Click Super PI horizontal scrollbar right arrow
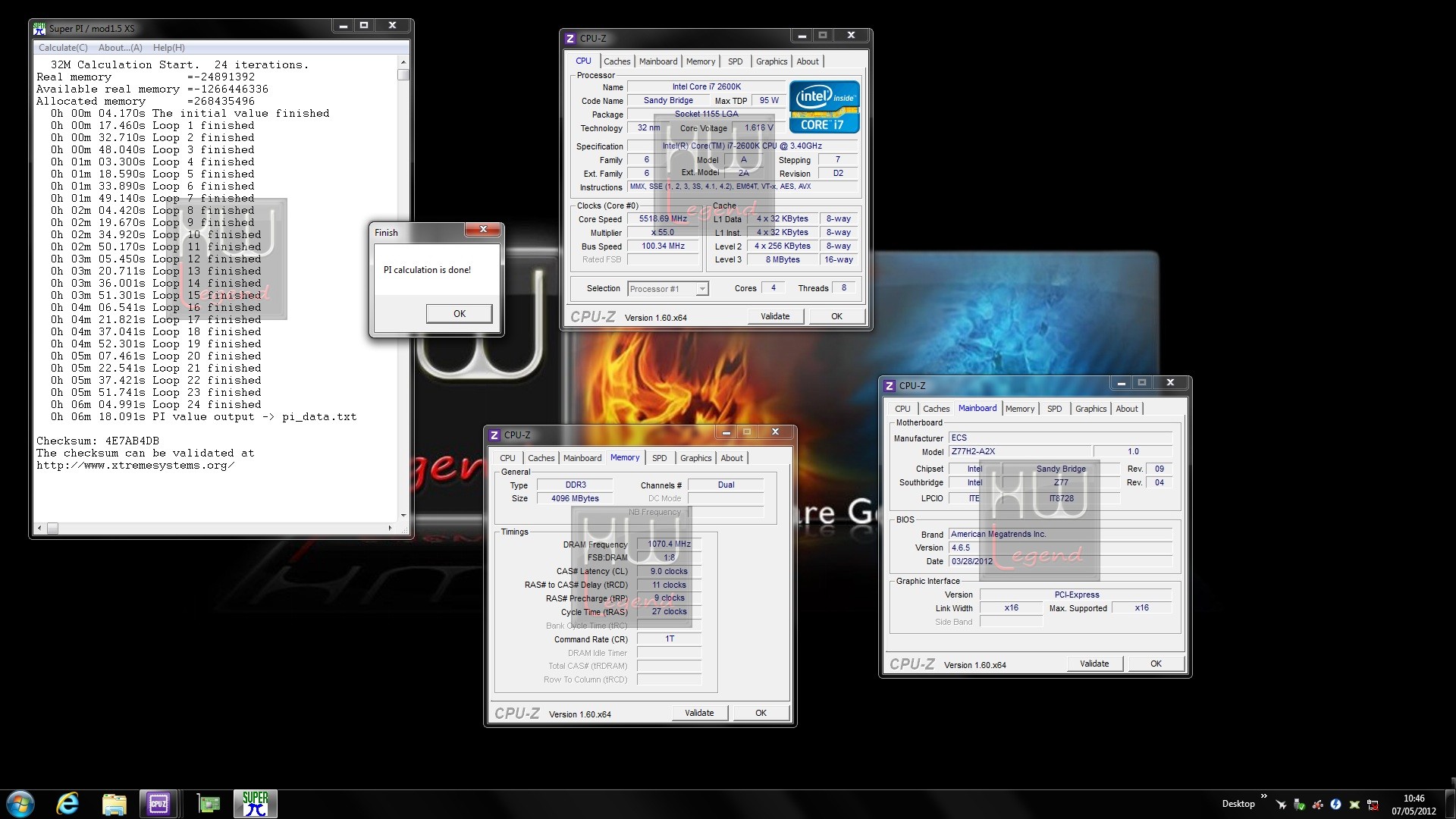1456x819 pixels. [x=391, y=528]
